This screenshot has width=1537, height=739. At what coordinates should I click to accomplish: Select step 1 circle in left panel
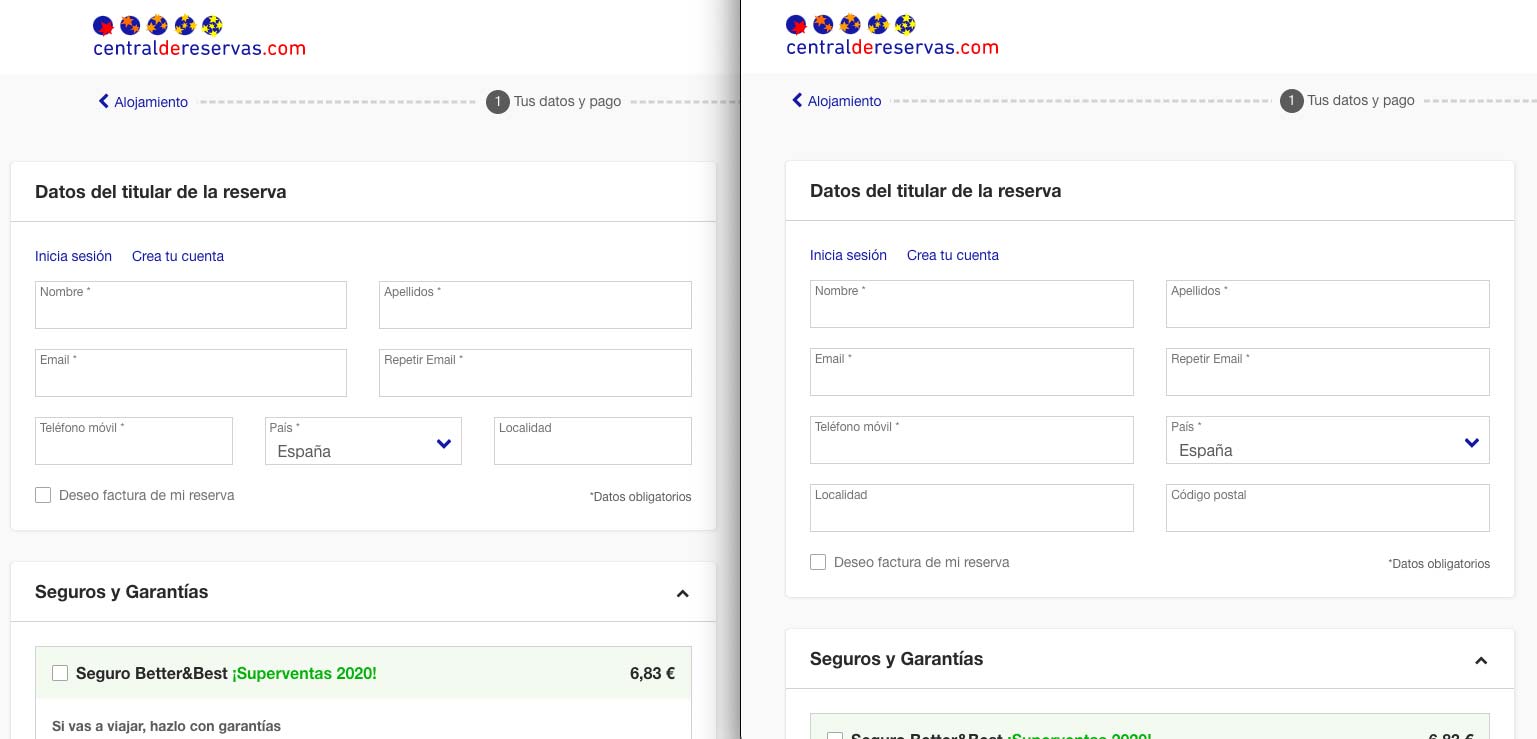click(497, 101)
